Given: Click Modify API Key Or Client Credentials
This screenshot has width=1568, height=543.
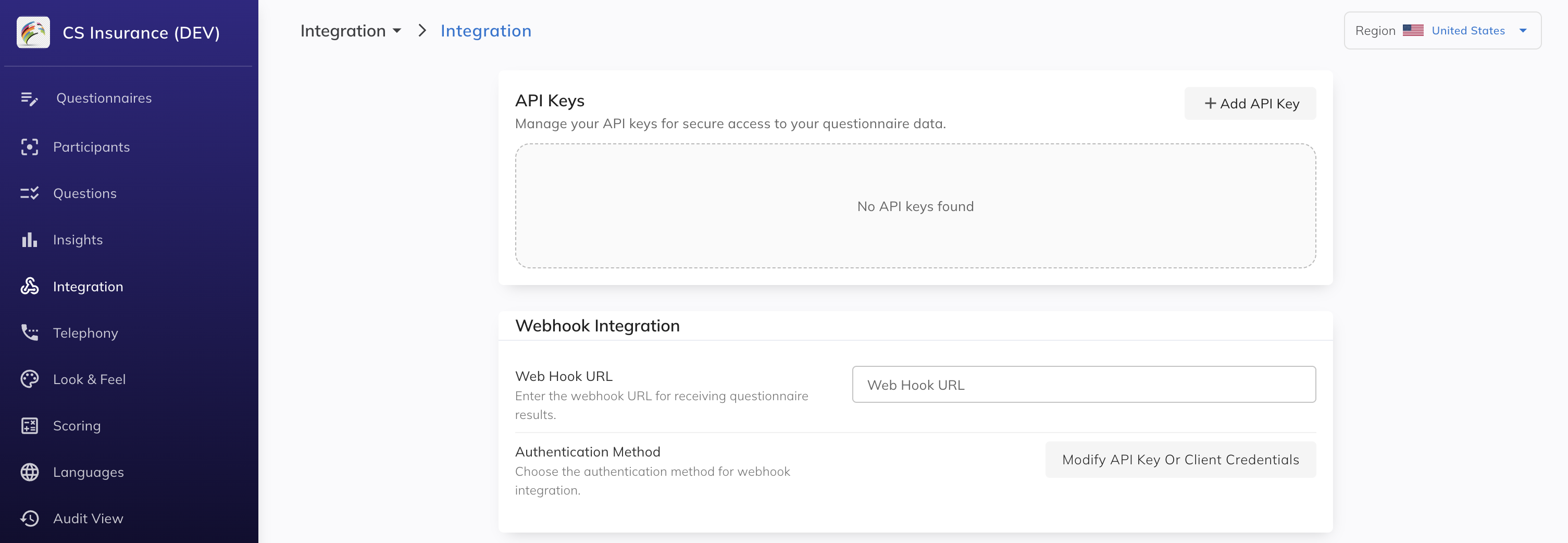Looking at the screenshot, I should (x=1180, y=460).
